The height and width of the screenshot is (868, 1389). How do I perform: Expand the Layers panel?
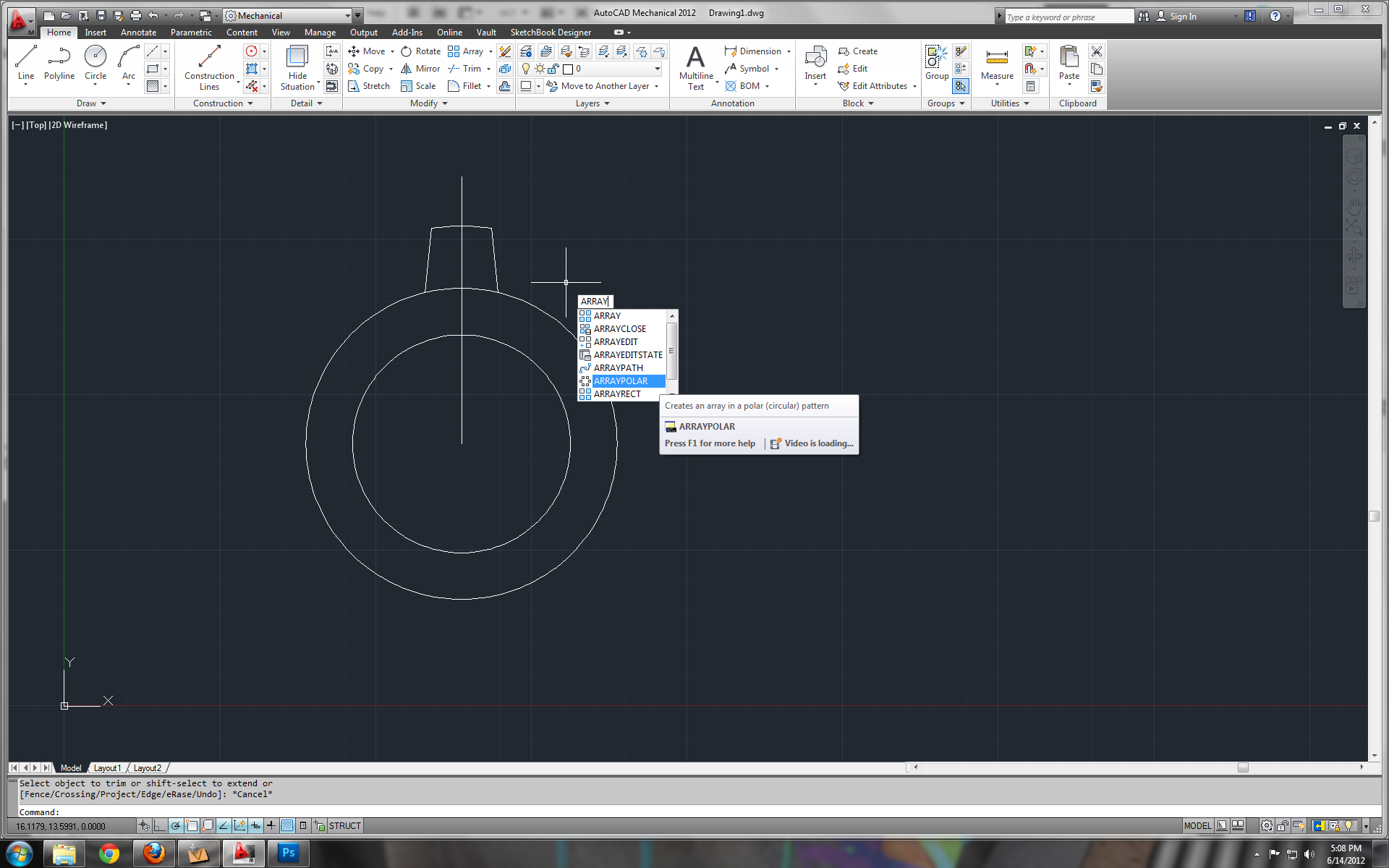592,103
